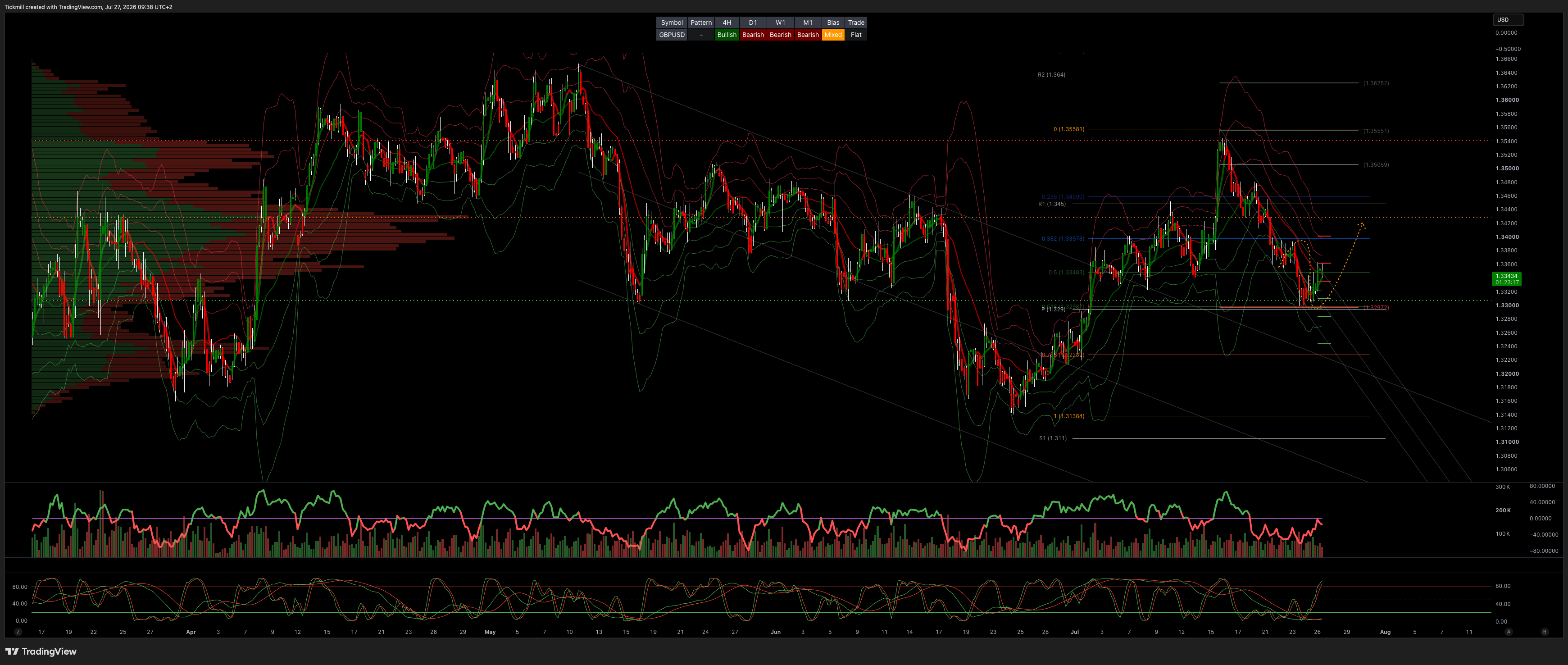This screenshot has height=665, width=1568.
Task: Click the 1.36000 price axis label
Action: 1507,100
